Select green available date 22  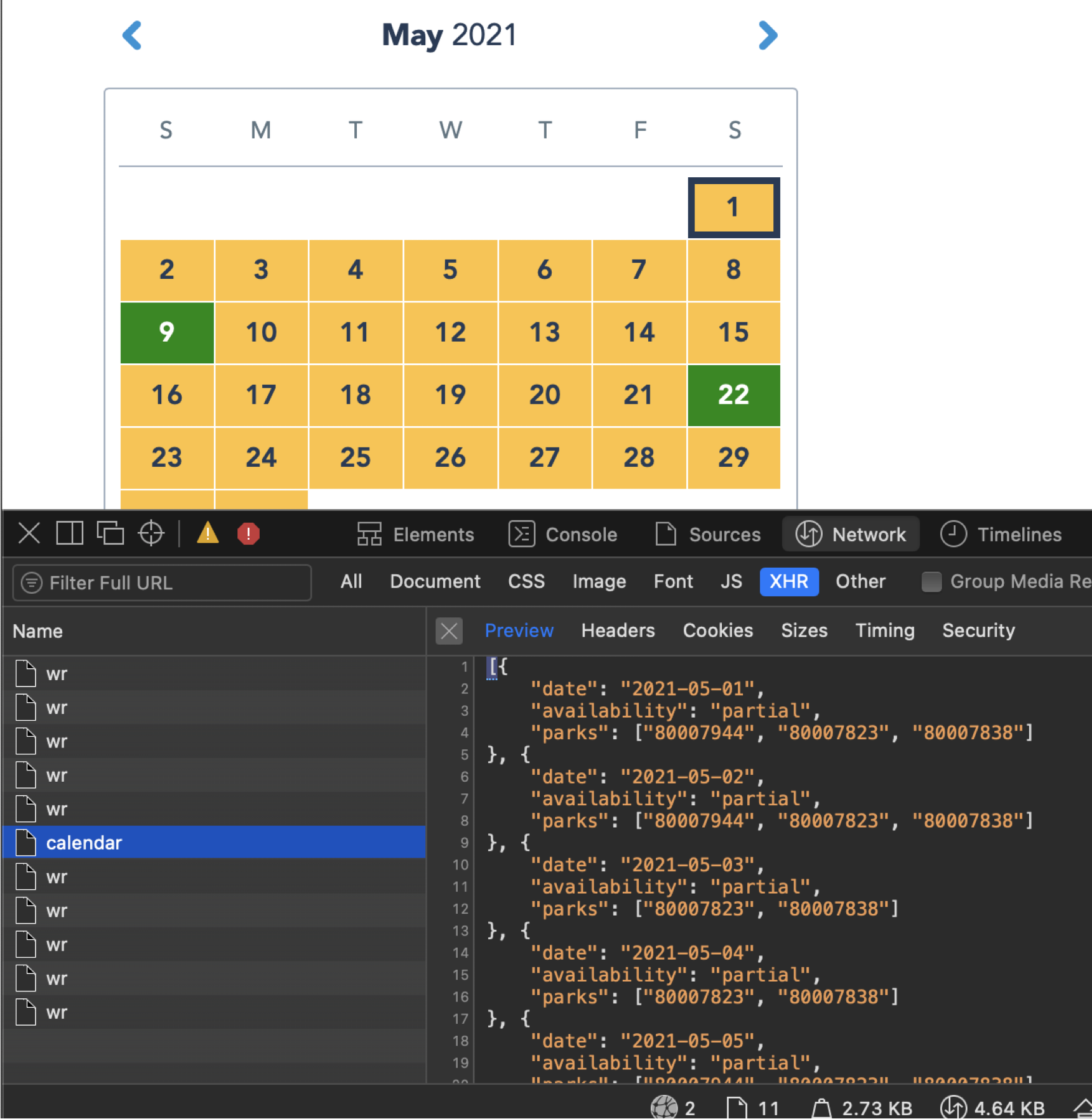tap(733, 395)
